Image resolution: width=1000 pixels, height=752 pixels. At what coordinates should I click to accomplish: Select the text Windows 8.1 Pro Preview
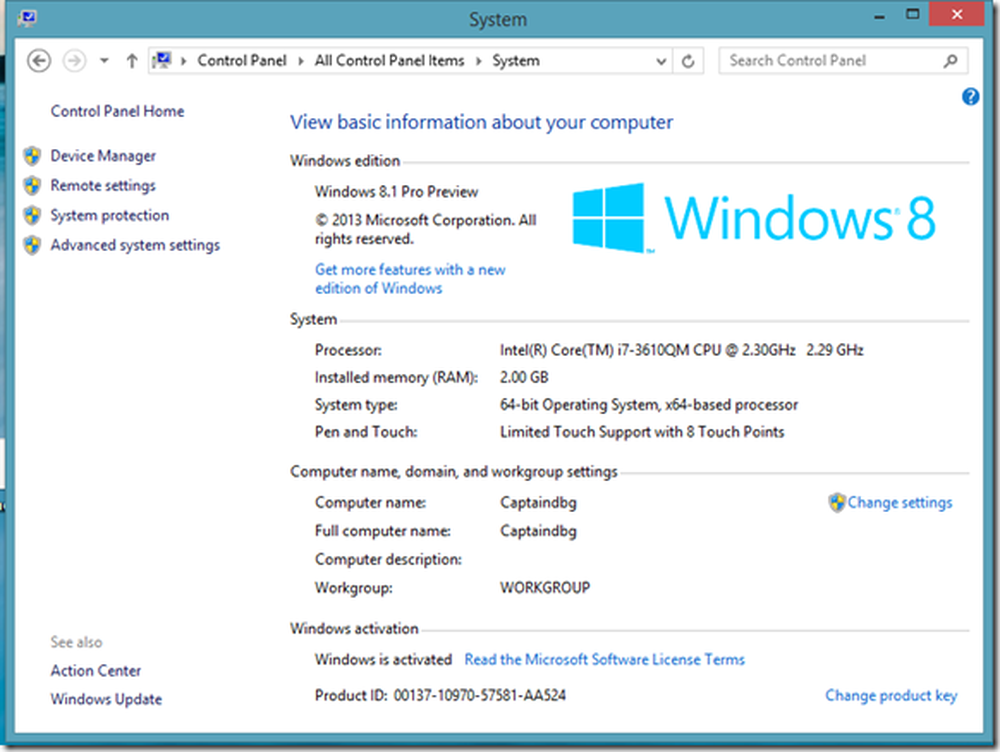[396, 192]
